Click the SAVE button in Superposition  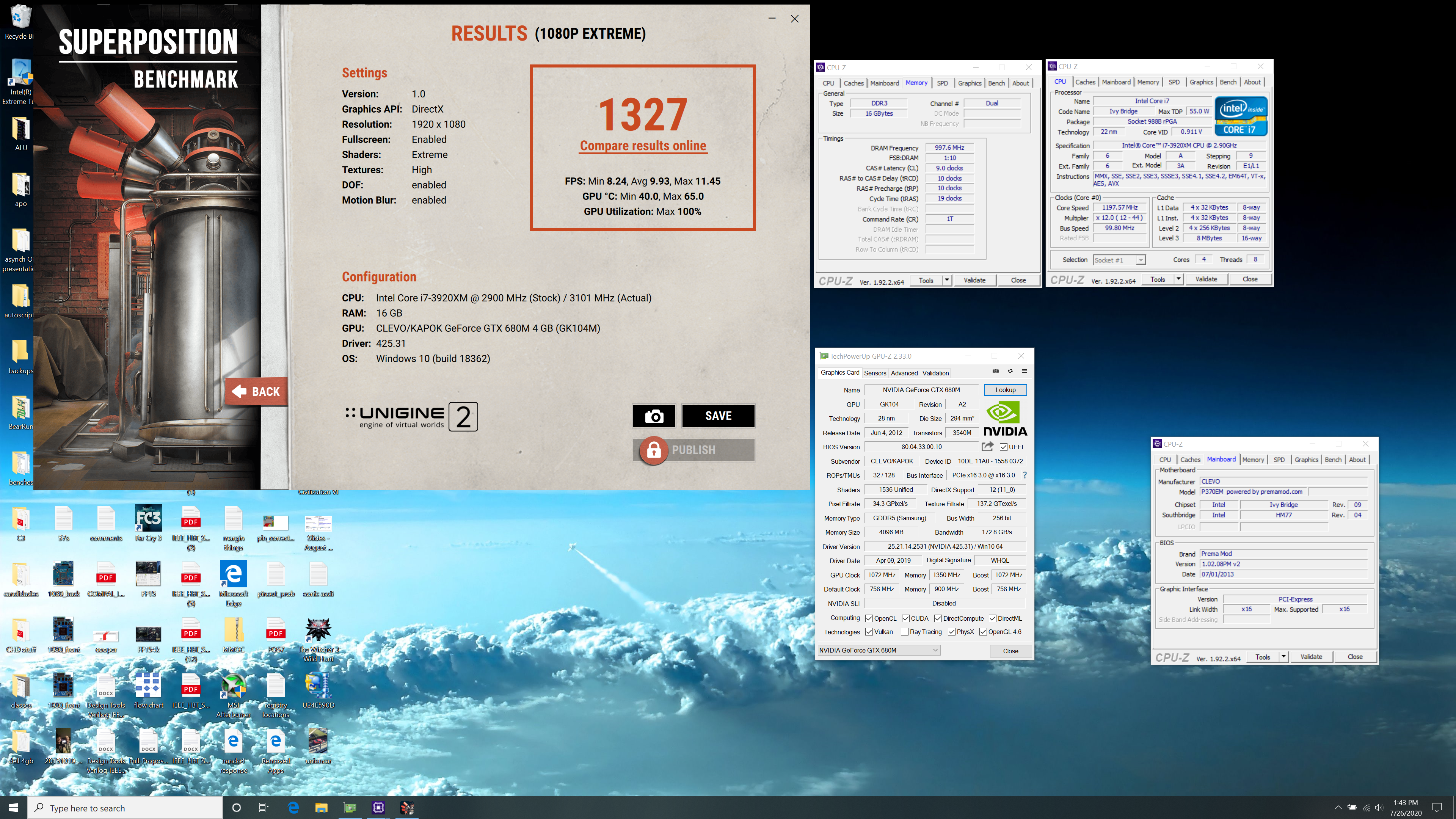click(719, 416)
